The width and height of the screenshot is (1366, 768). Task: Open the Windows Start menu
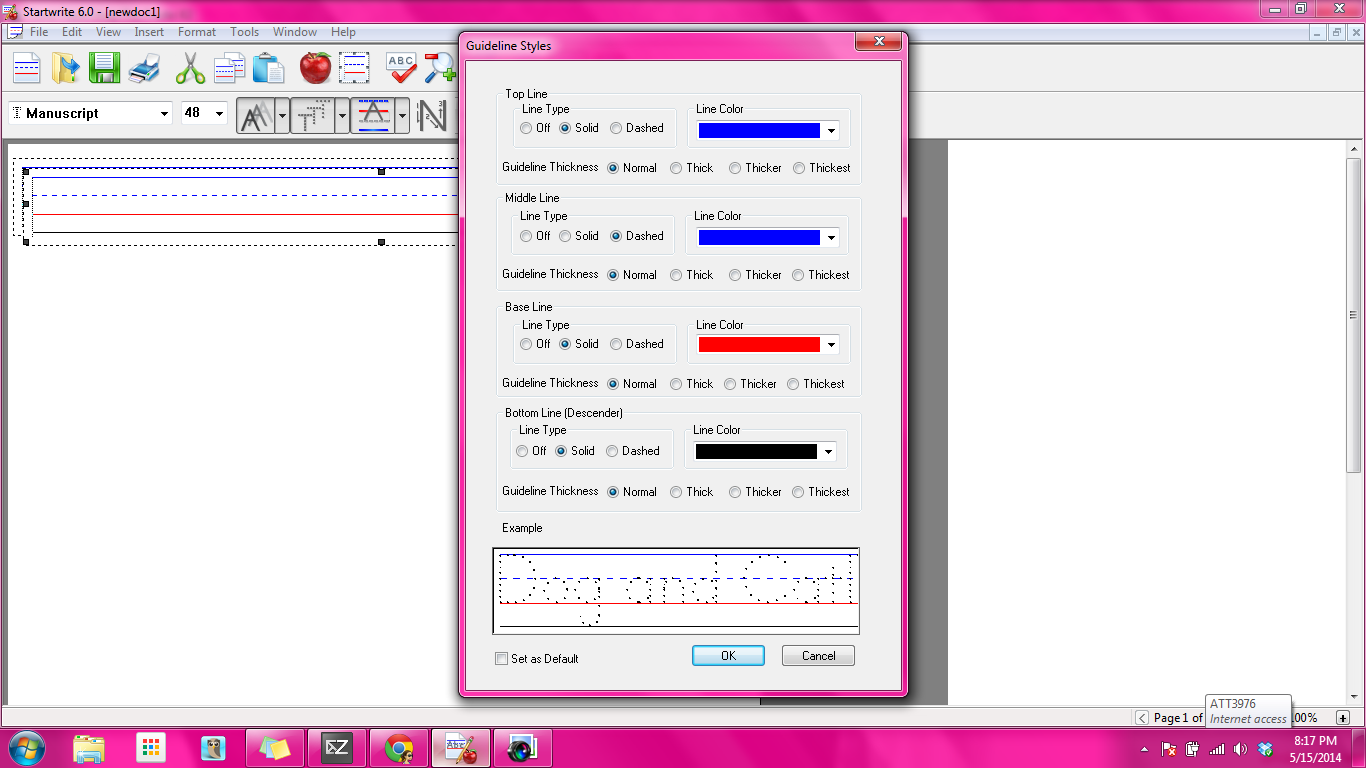point(26,748)
